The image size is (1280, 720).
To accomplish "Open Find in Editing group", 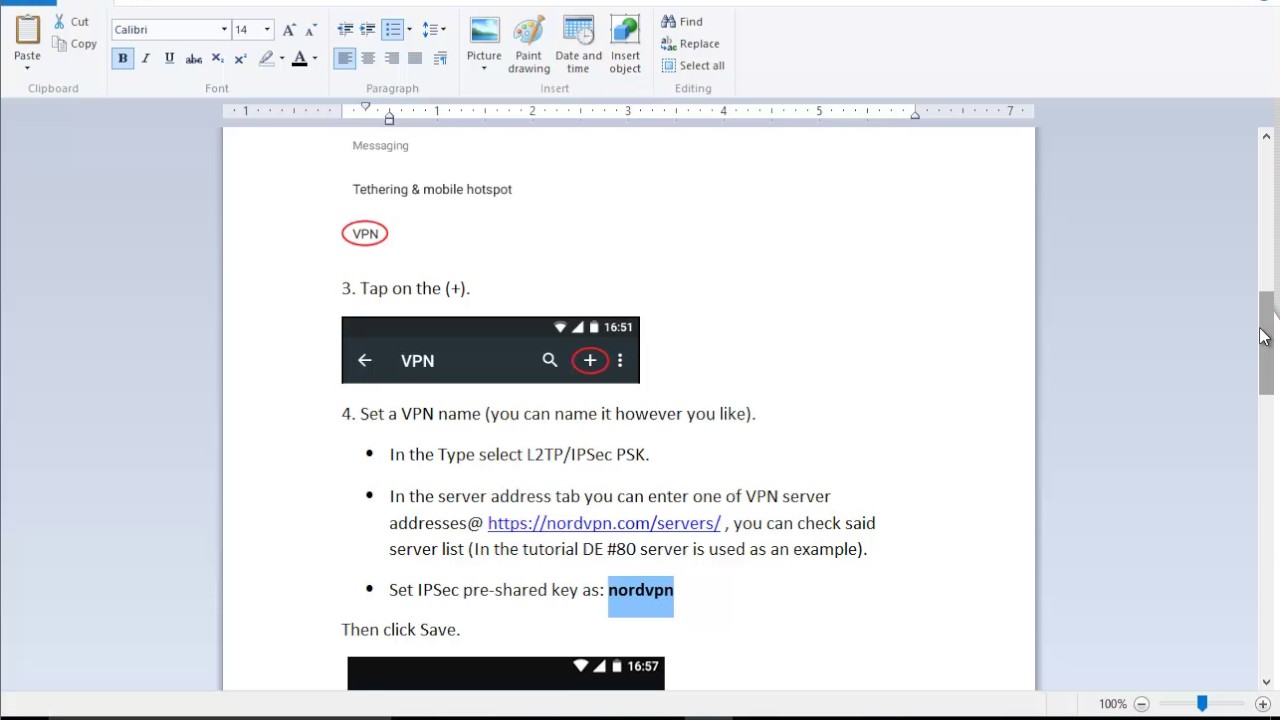I will click(x=682, y=22).
